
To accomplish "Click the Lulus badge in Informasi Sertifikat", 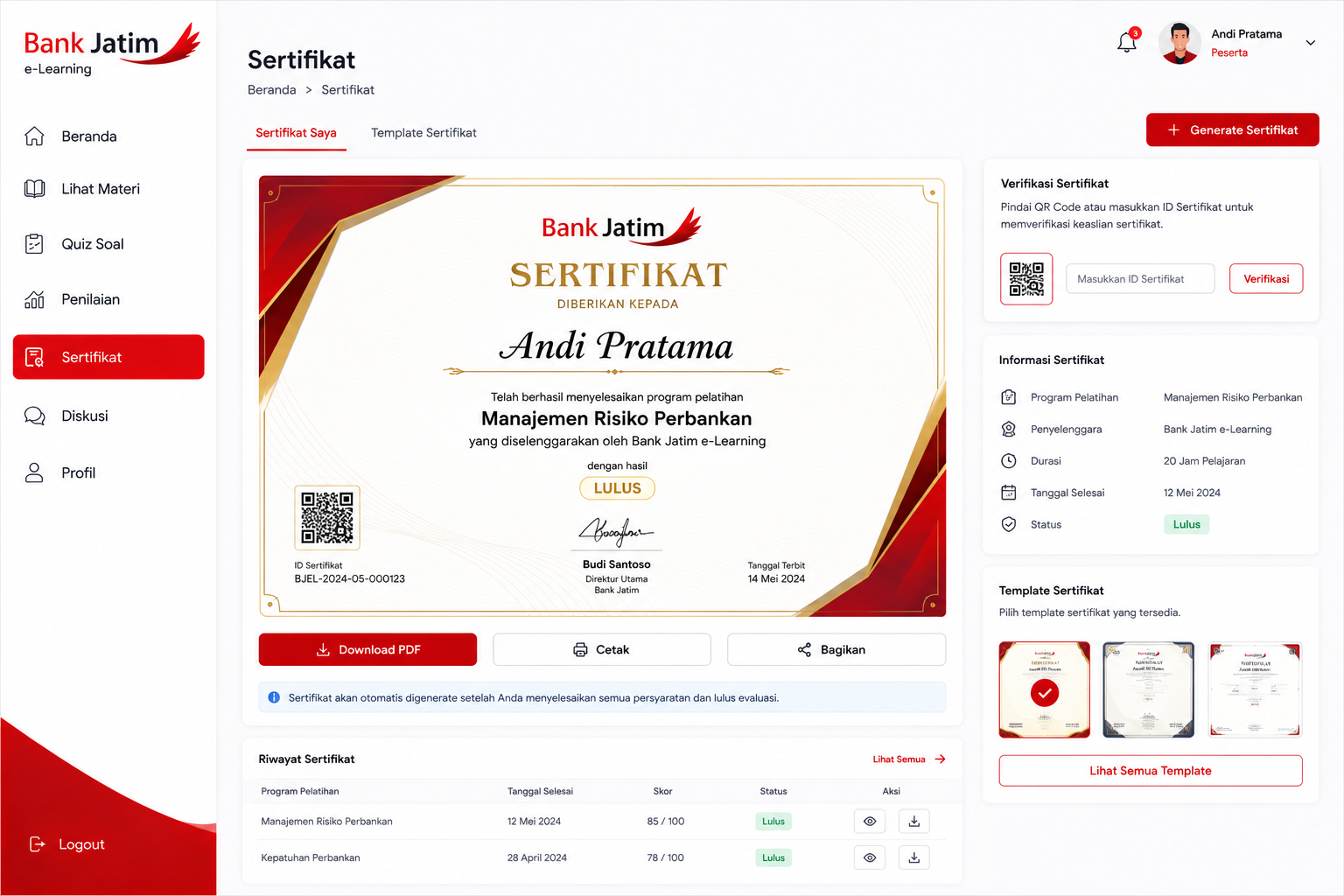I will (x=1186, y=524).
